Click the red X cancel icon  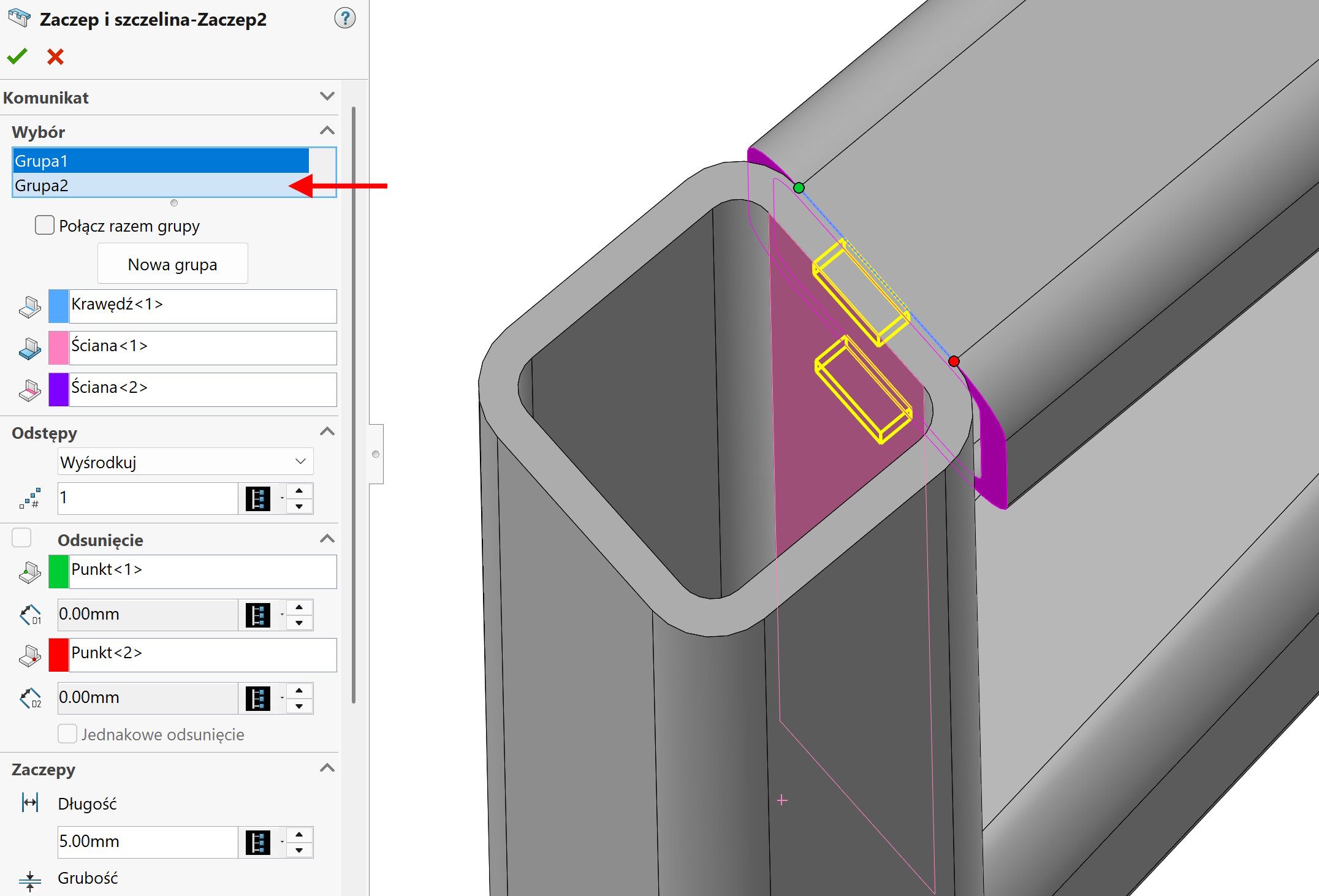coord(55,56)
